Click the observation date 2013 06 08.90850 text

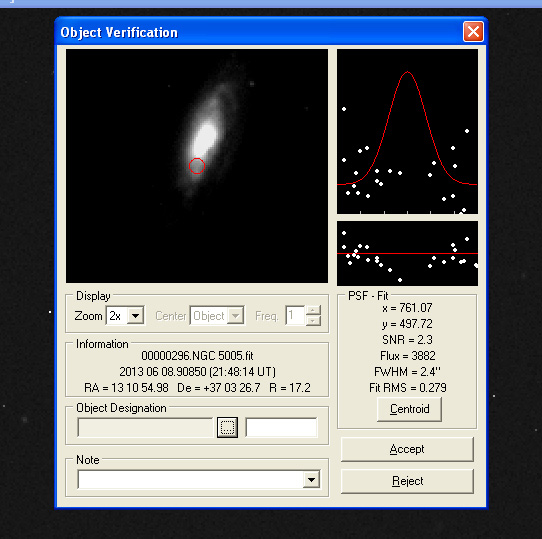163,372
